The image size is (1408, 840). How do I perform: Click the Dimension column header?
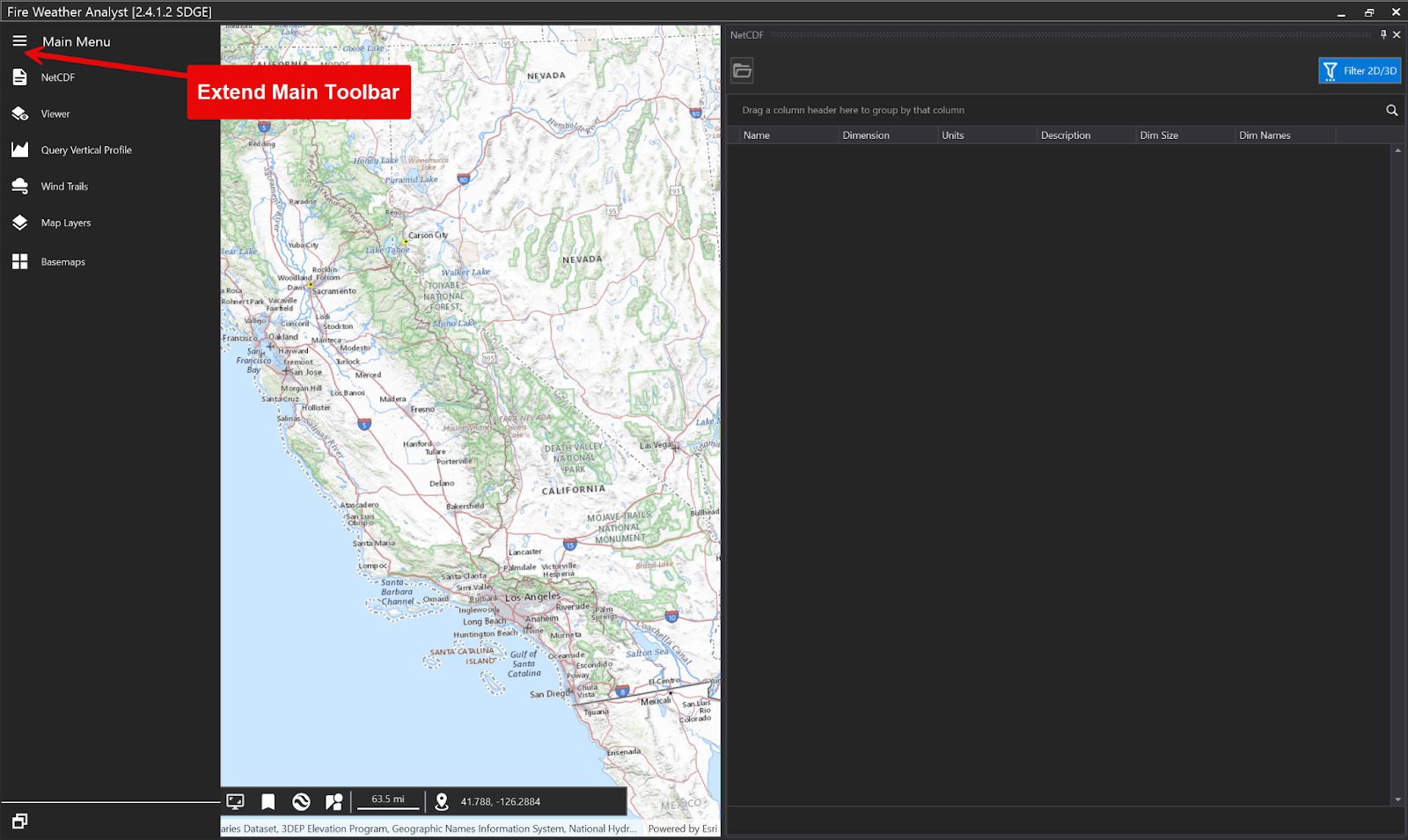point(866,135)
